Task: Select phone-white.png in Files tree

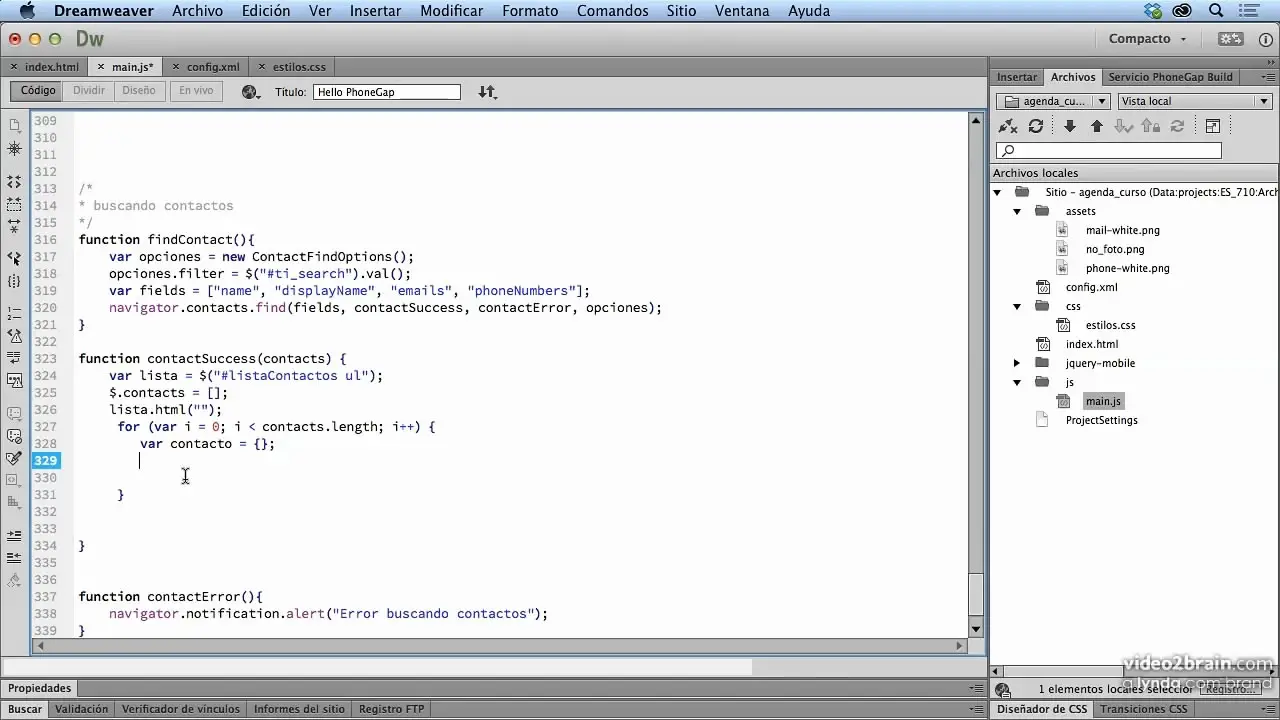Action: coord(1127,268)
